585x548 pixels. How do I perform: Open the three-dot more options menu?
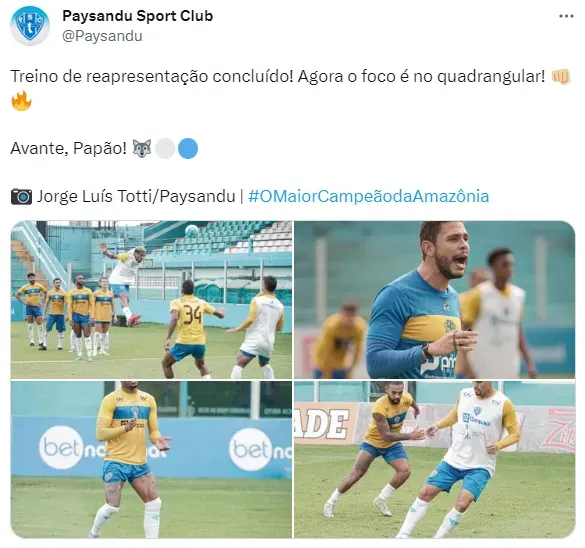(566, 16)
